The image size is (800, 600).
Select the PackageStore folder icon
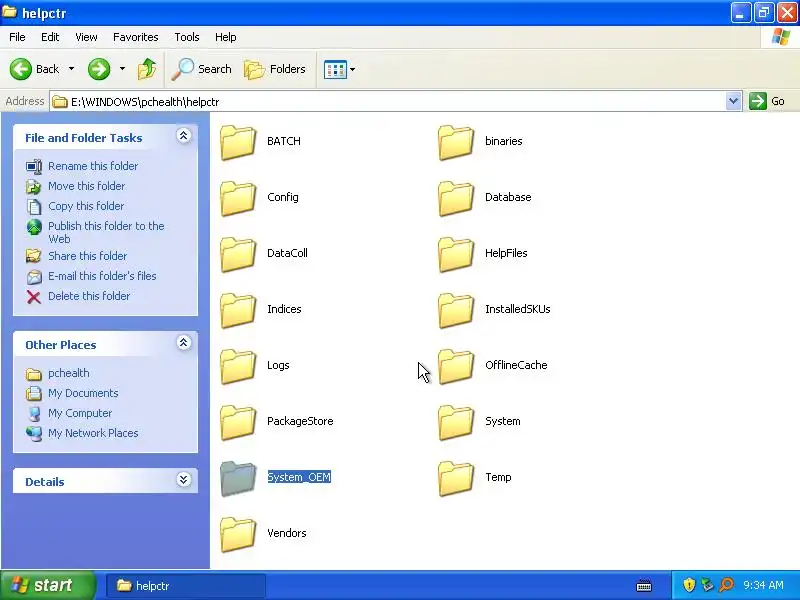pos(238,423)
